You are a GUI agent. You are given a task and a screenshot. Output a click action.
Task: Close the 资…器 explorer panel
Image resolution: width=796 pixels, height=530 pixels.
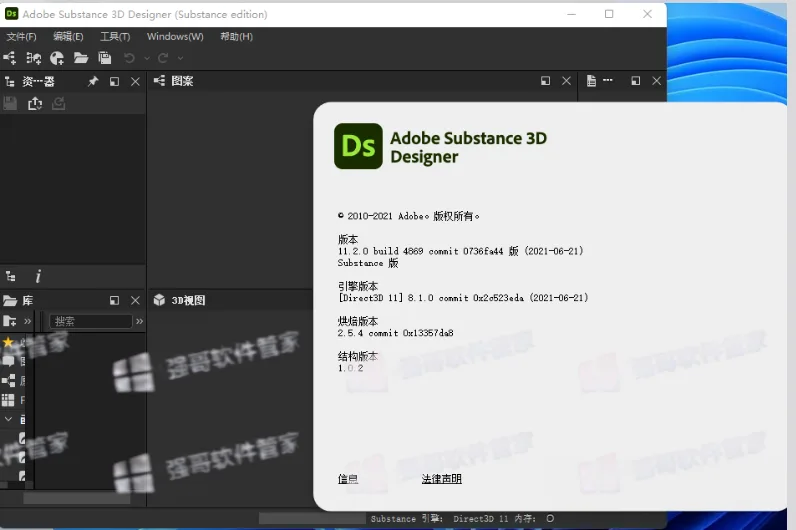[135, 82]
